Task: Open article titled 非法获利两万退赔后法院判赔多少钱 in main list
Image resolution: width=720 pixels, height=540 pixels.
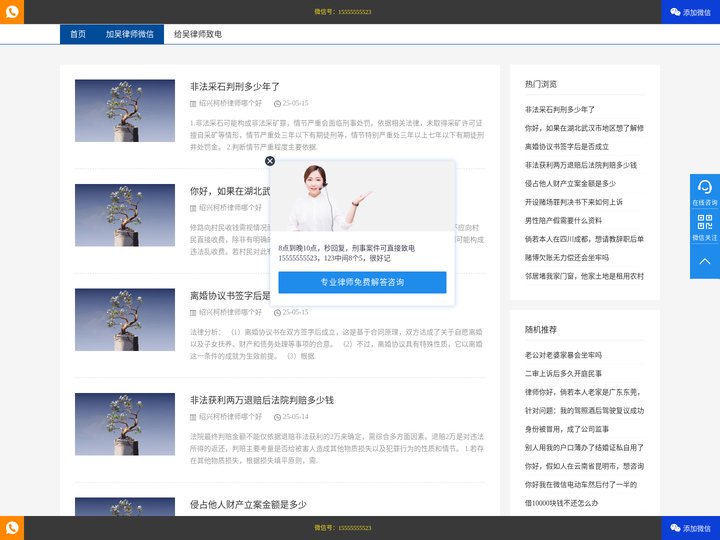Action: 262,400
